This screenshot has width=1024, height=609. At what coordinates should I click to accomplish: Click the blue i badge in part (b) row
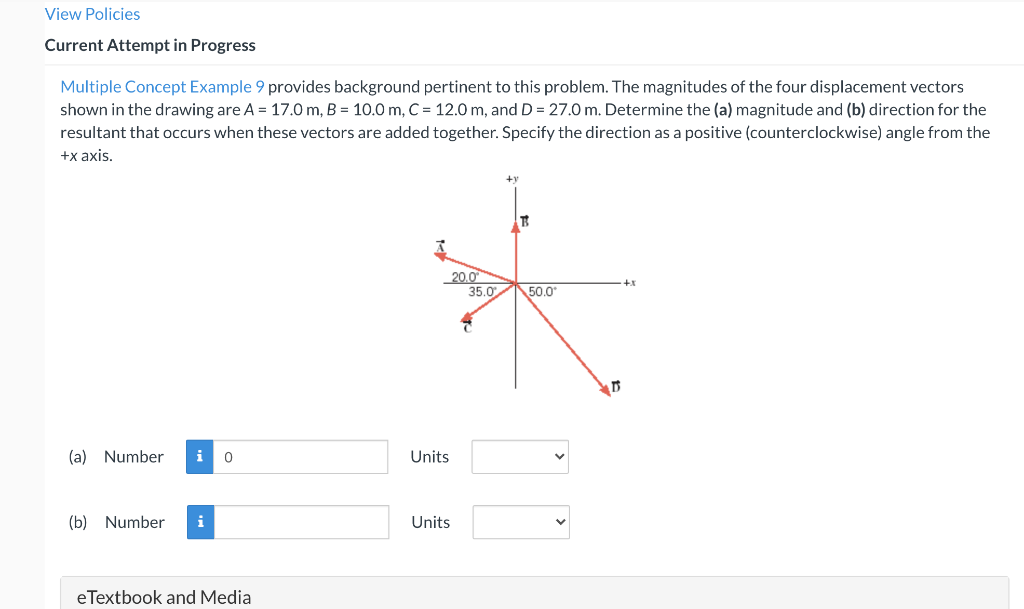pos(199,521)
